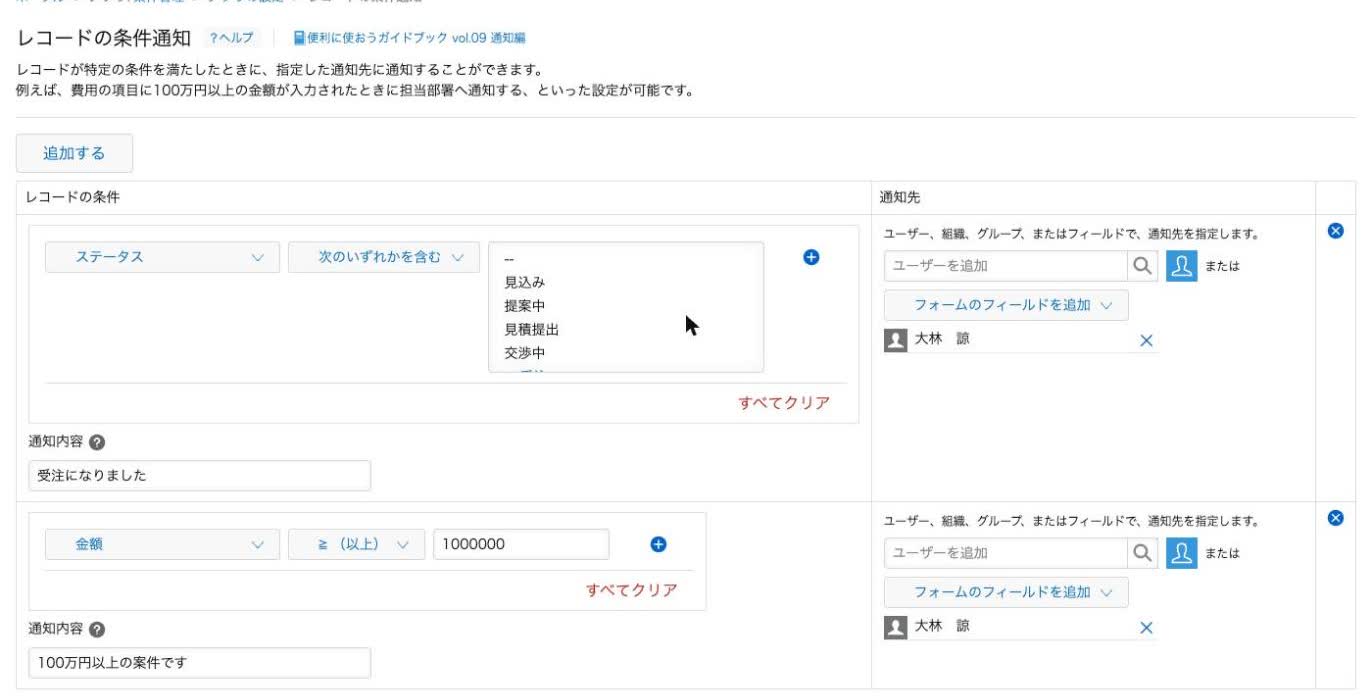
Task: Click the ユーザーを追加 search box in the second notification
Action: (1006, 553)
